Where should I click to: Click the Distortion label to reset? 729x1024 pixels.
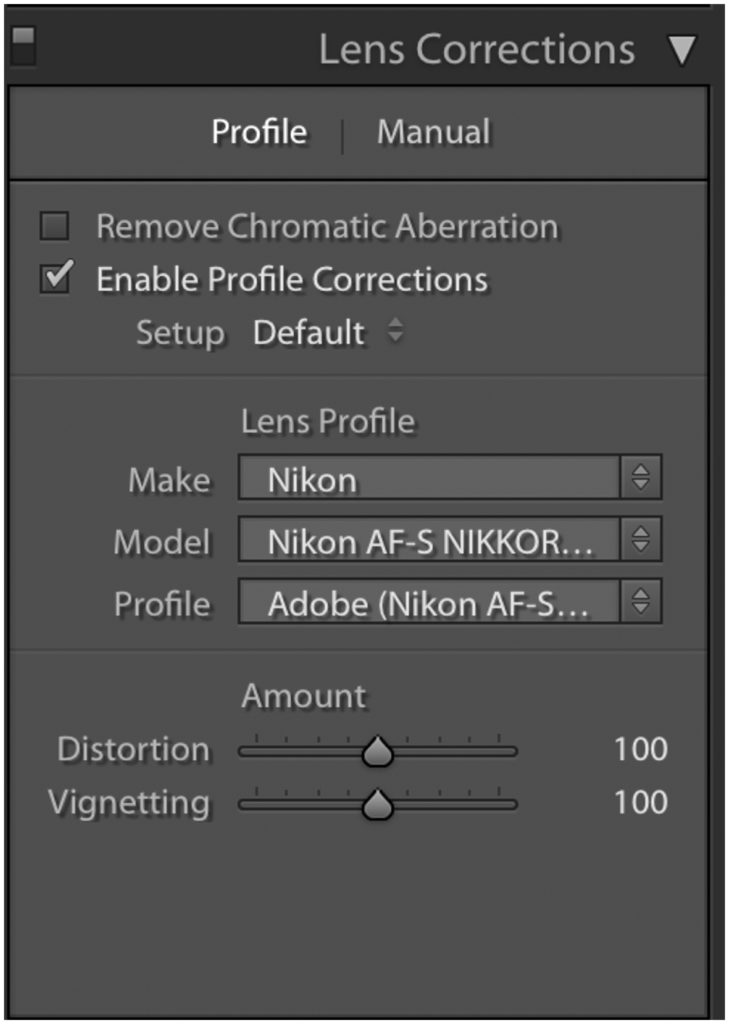[133, 750]
